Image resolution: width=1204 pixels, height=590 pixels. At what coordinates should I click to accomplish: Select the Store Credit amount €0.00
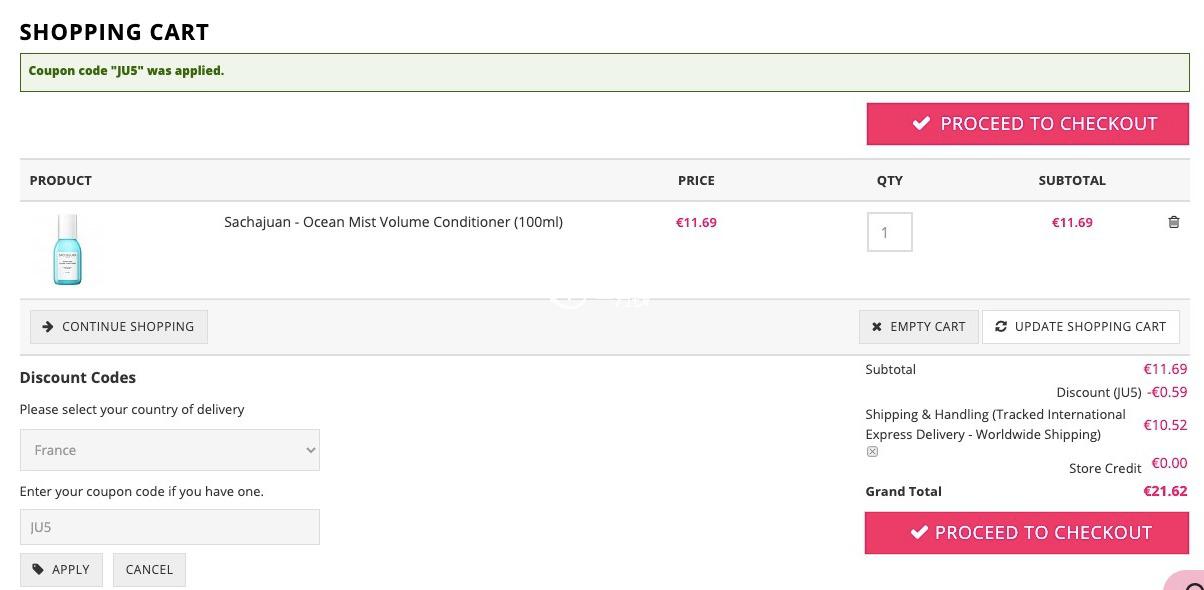click(1170, 463)
